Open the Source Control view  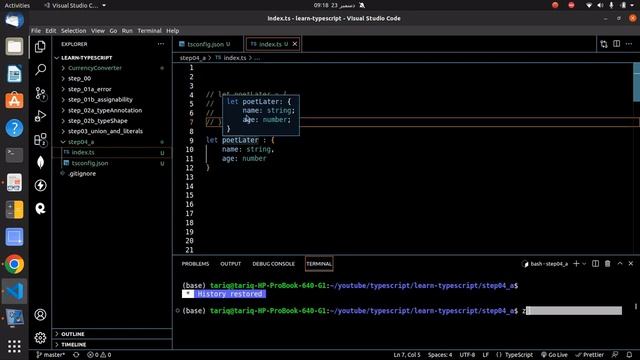pyautogui.click(x=40, y=93)
